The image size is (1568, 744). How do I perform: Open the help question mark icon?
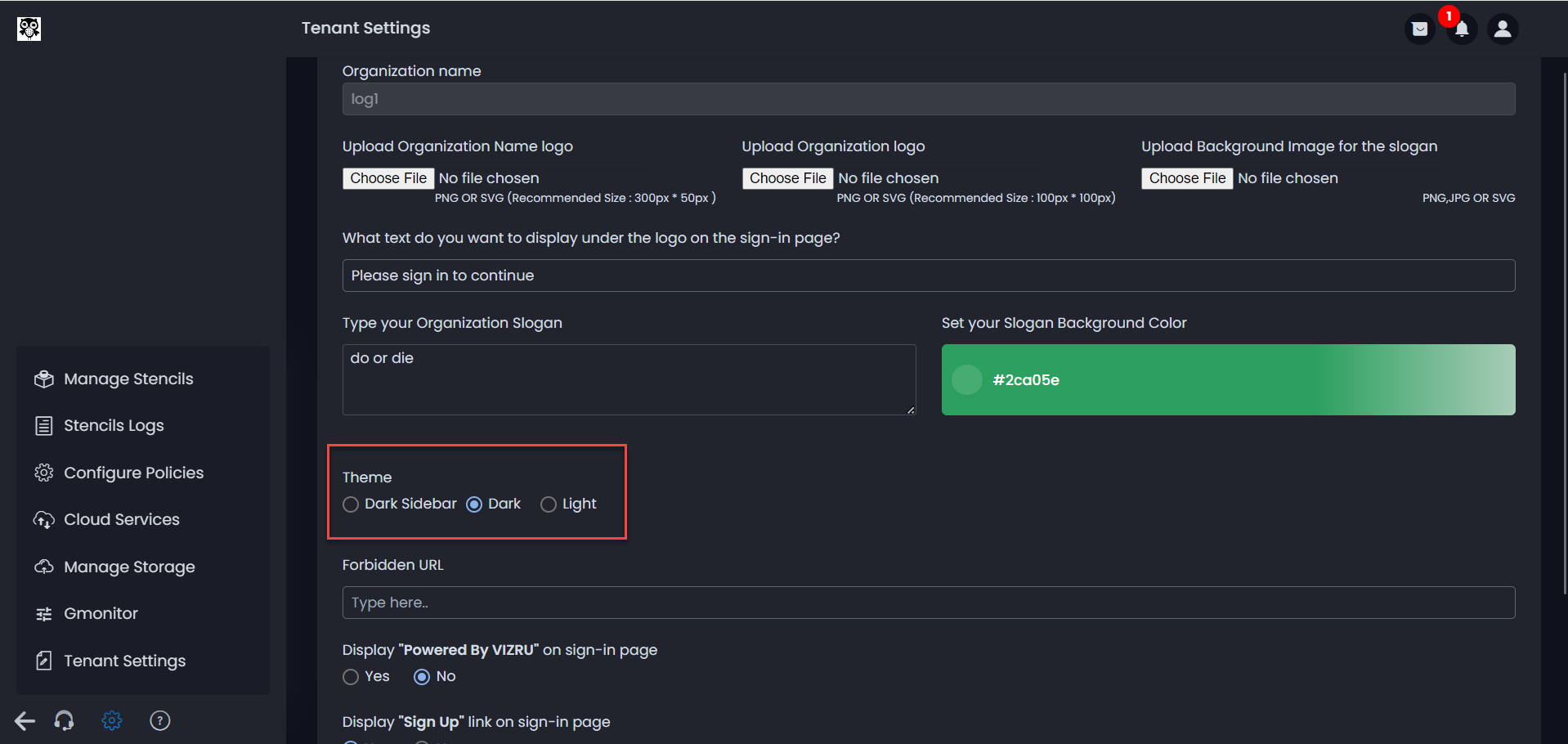click(160, 720)
